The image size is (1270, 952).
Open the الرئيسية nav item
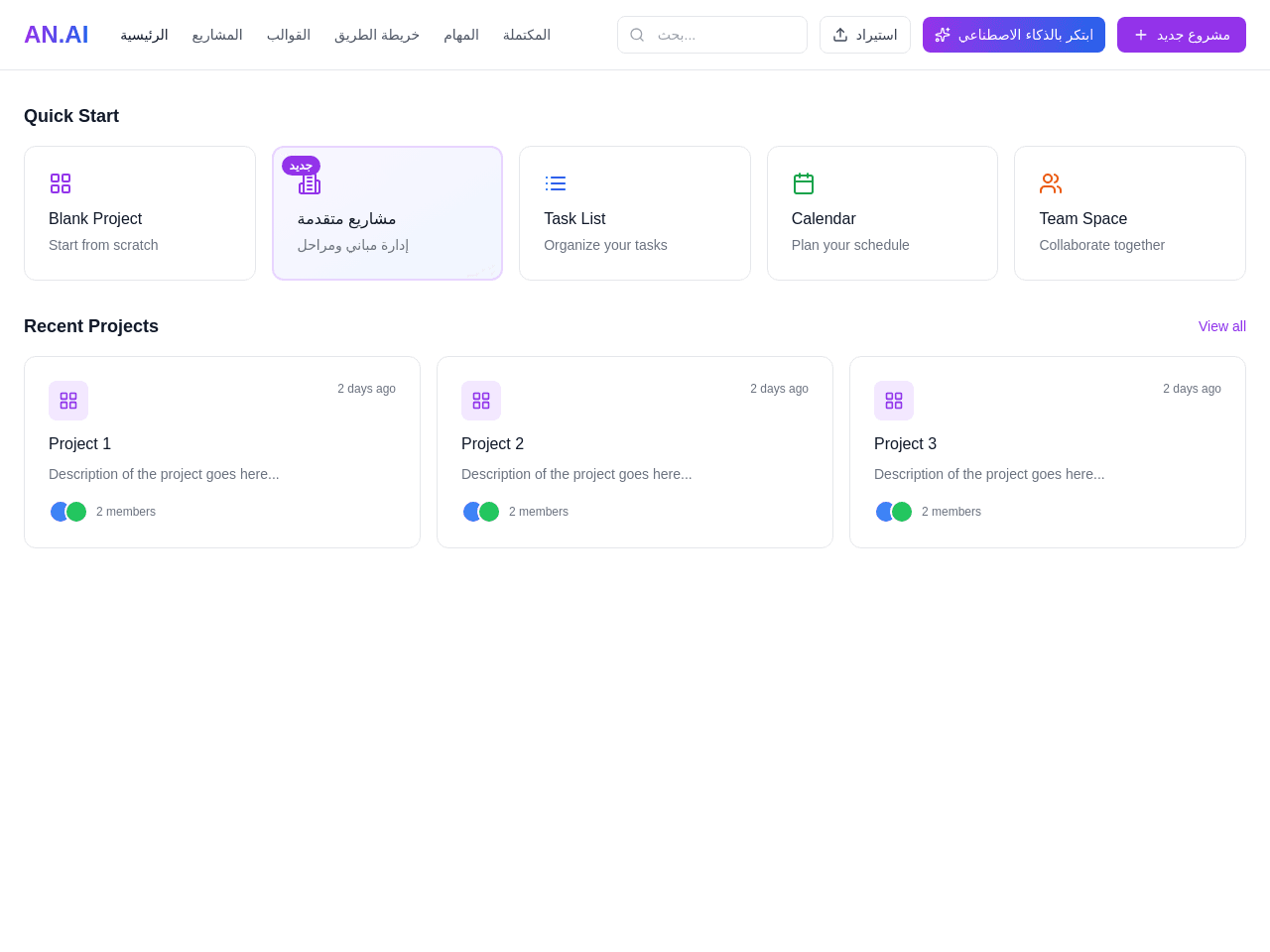pos(144,35)
